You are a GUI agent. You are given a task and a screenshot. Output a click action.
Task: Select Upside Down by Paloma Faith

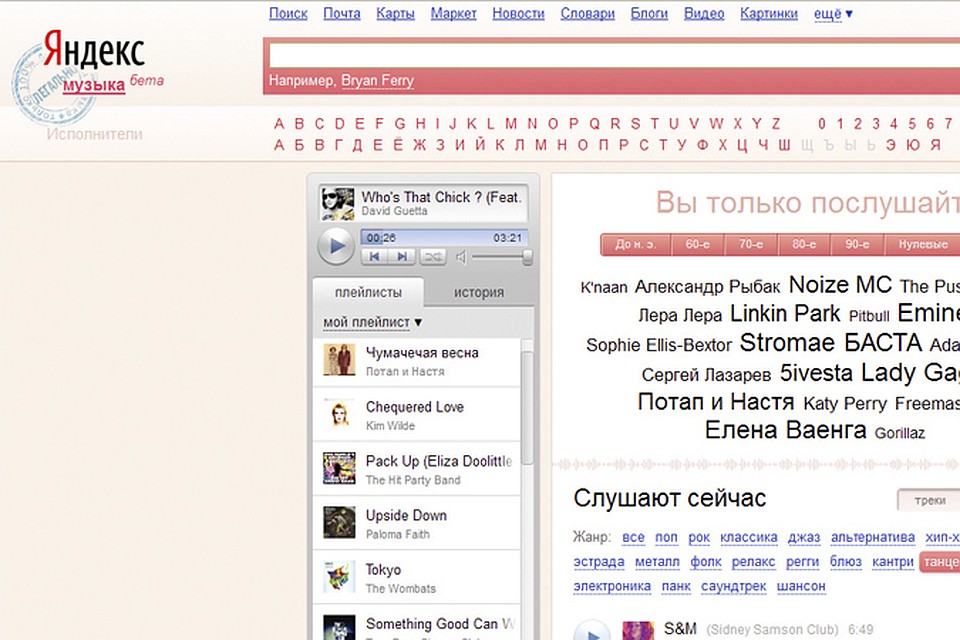click(416, 524)
